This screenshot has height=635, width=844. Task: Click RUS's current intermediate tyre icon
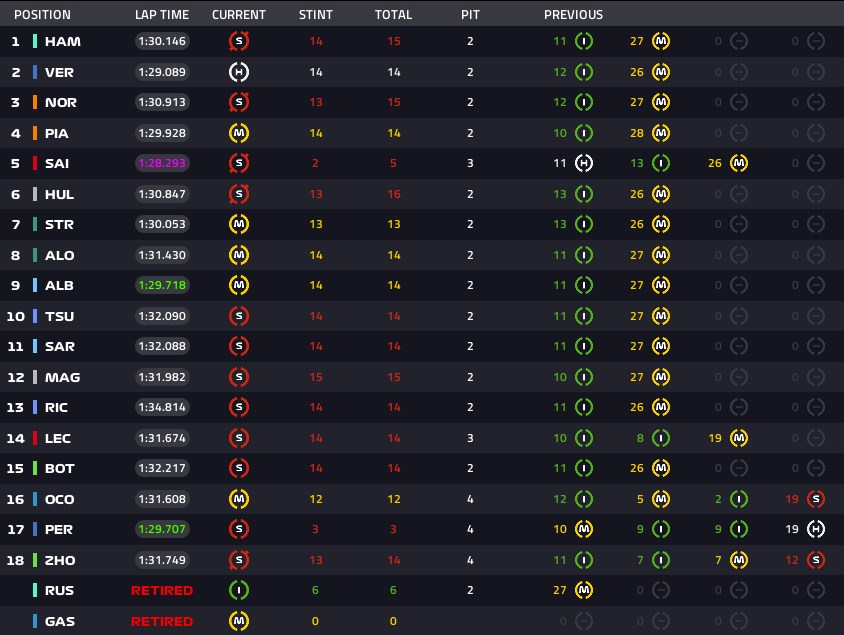pyautogui.click(x=238, y=590)
